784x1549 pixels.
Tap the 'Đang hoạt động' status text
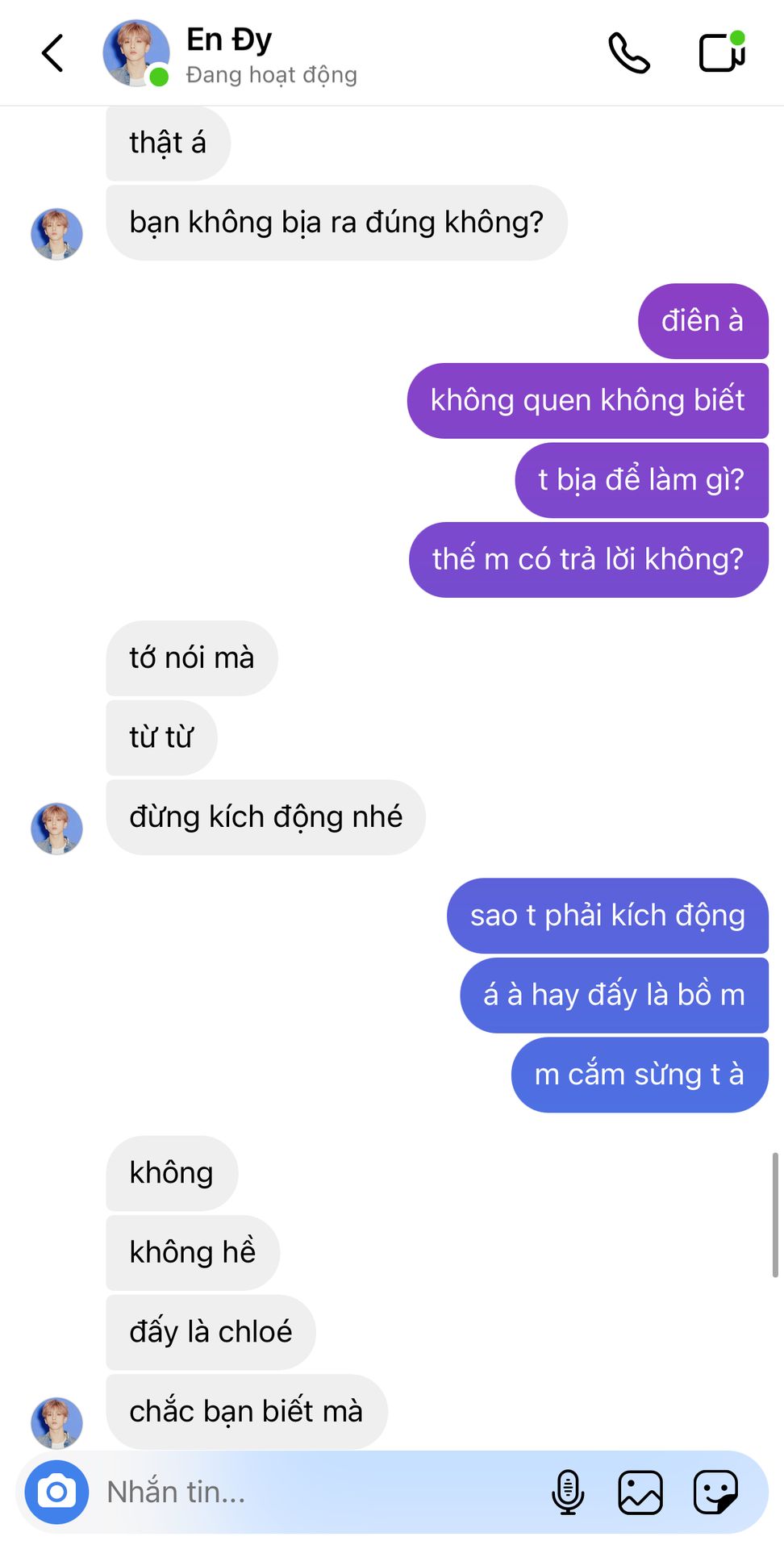point(271,75)
